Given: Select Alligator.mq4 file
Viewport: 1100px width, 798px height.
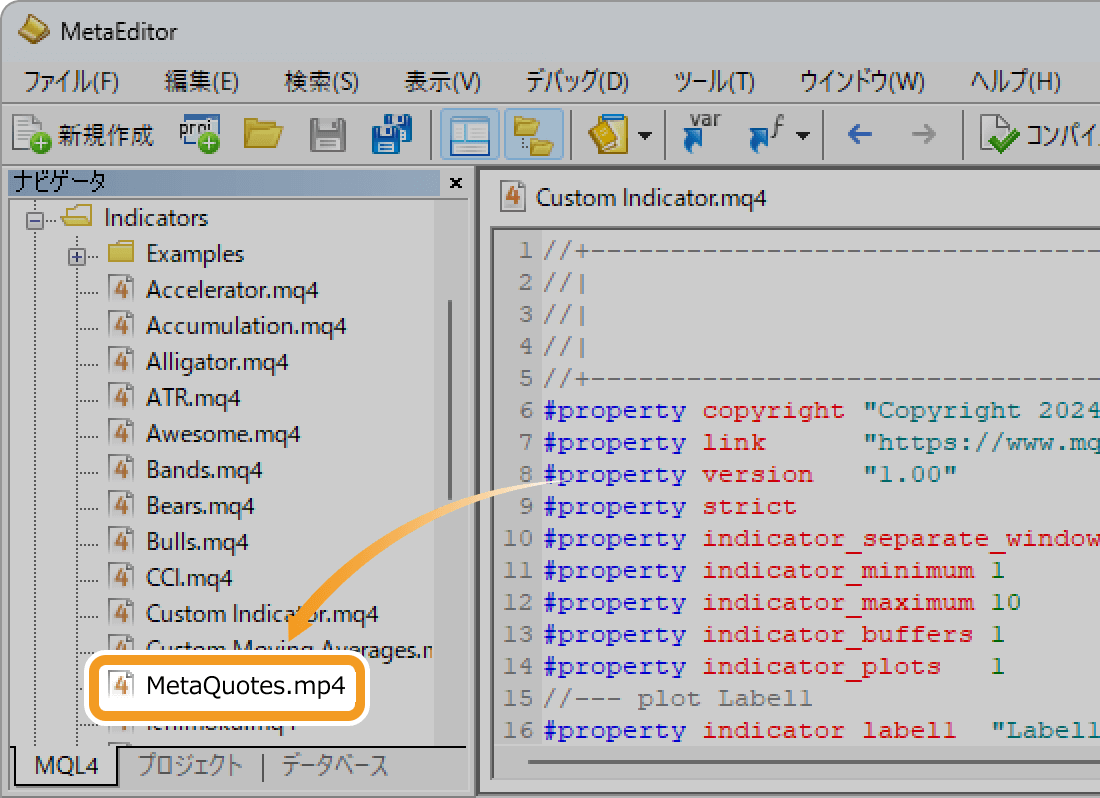Looking at the screenshot, I should [217, 362].
